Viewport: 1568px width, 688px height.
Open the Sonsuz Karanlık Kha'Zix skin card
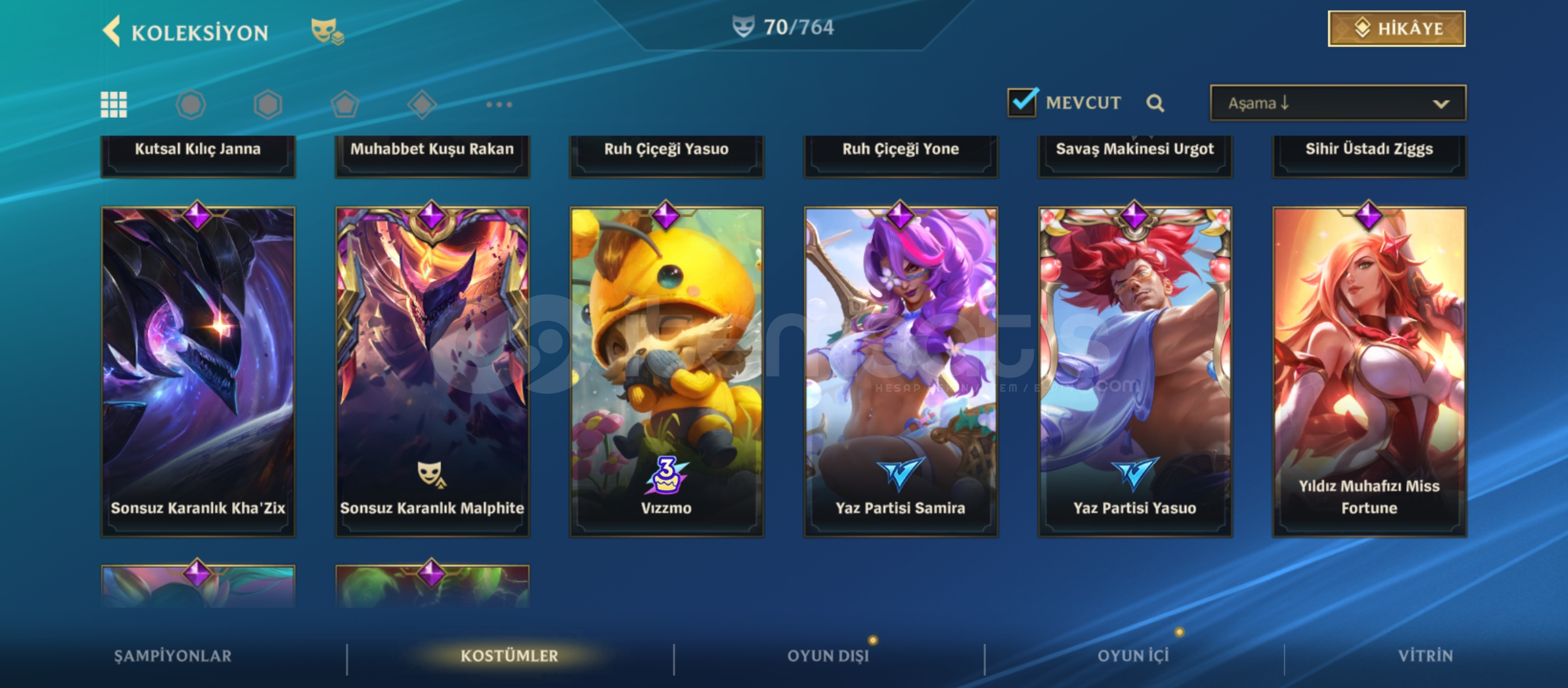point(198,371)
